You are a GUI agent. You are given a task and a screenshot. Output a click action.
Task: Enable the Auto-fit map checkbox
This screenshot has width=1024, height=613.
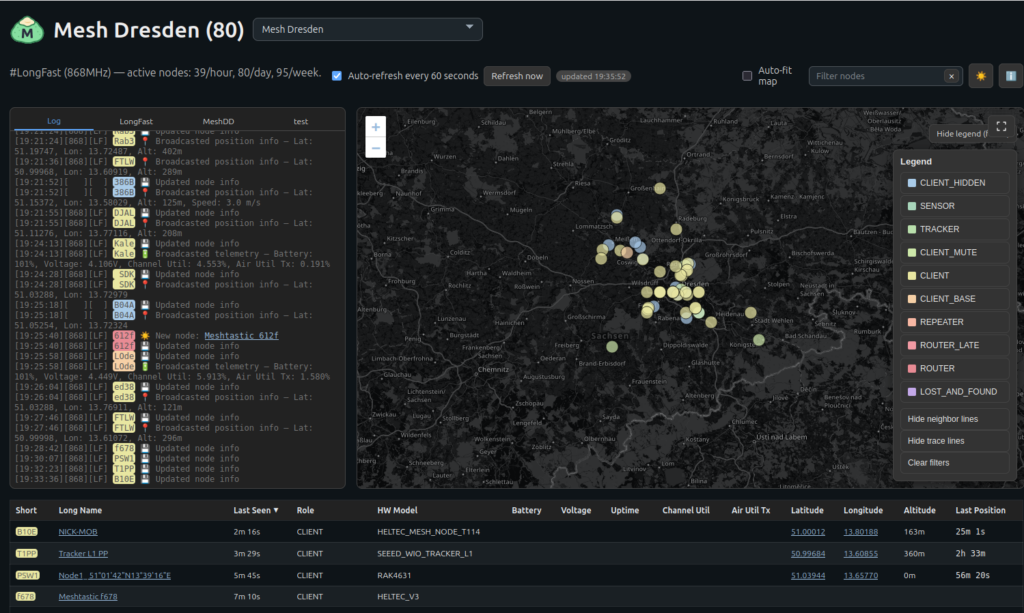[747, 76]
